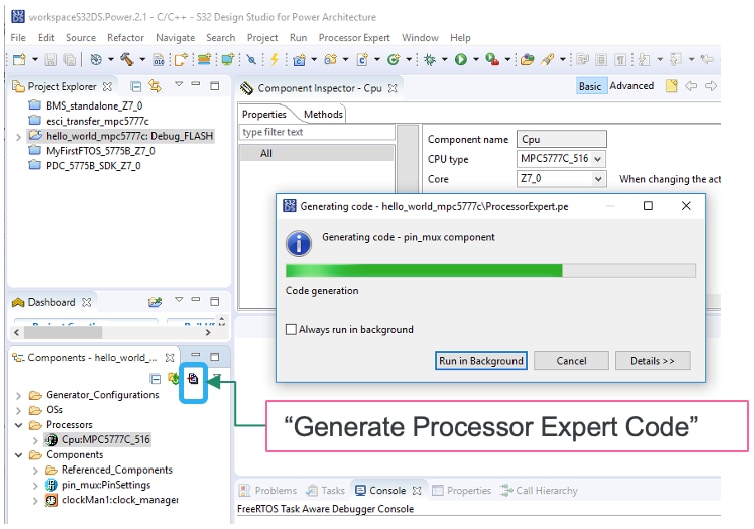754x529 pixels.
Task: Select the clockMan1:clock_manager component
Action: tap(110, 500)
